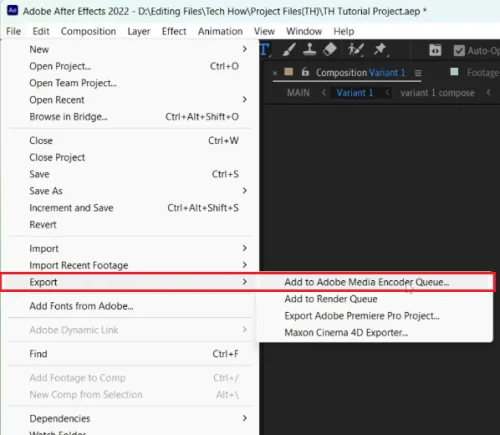The image size is (500, 435).
Task: Open the Footage panel tab
Action: pyautogui.click(x=482, y=72)
